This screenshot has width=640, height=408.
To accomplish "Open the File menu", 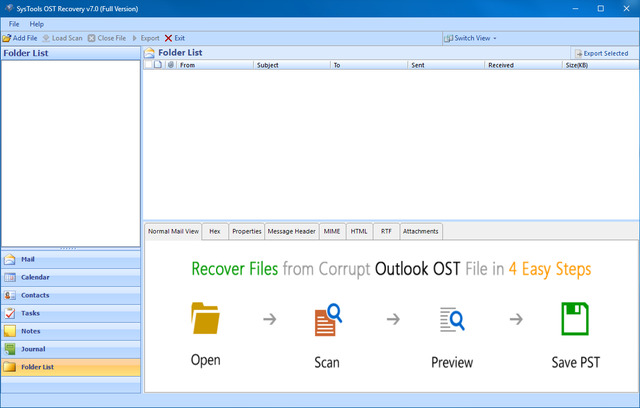I will point(14,23).
